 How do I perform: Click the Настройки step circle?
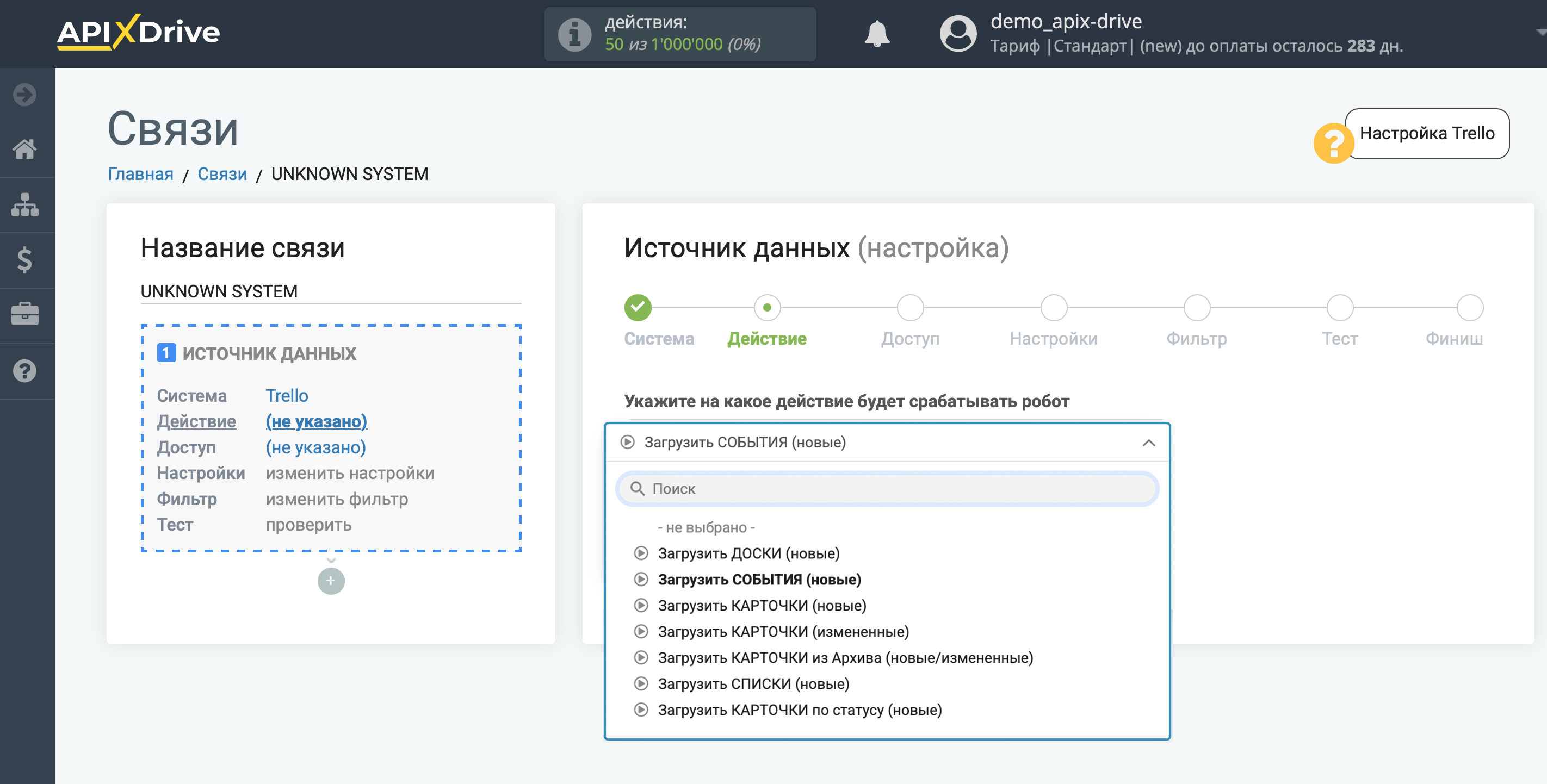[1053, 307]
